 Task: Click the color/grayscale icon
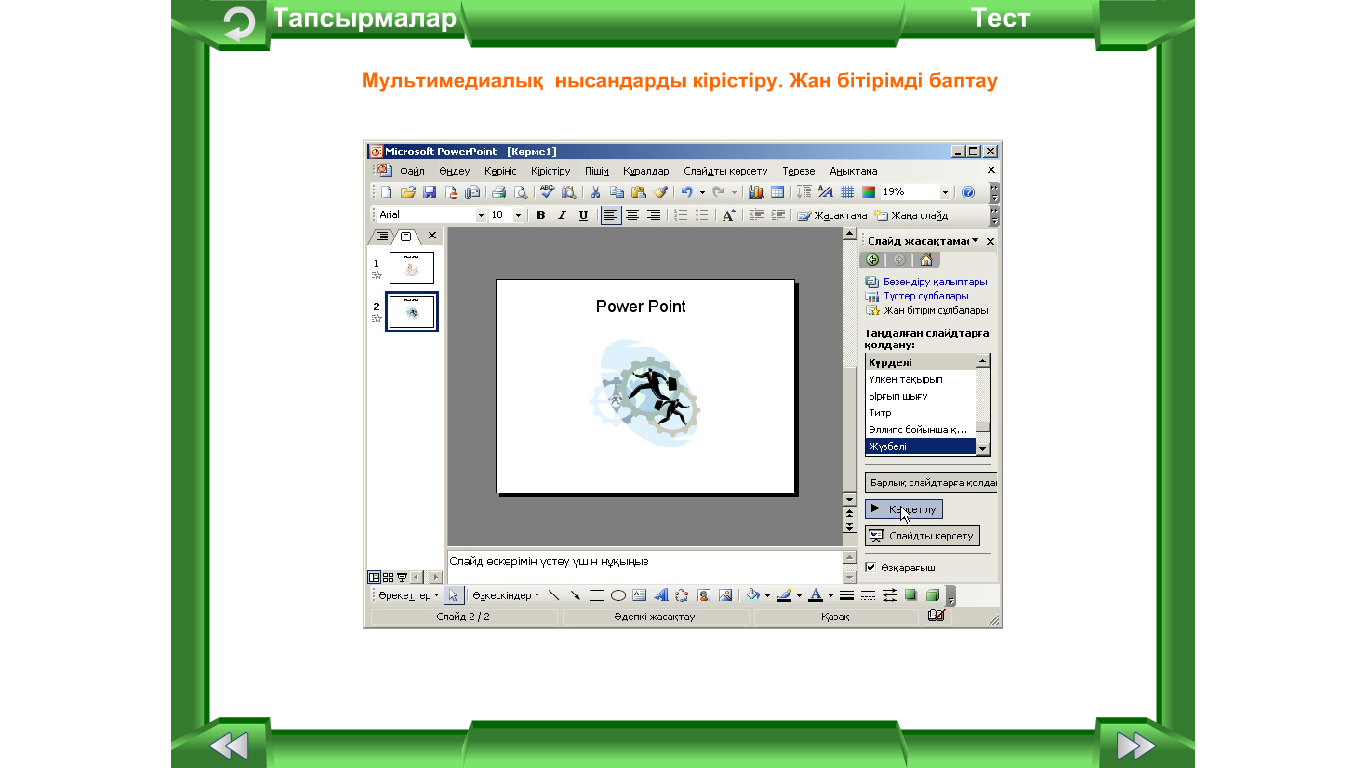coord(868,192)
